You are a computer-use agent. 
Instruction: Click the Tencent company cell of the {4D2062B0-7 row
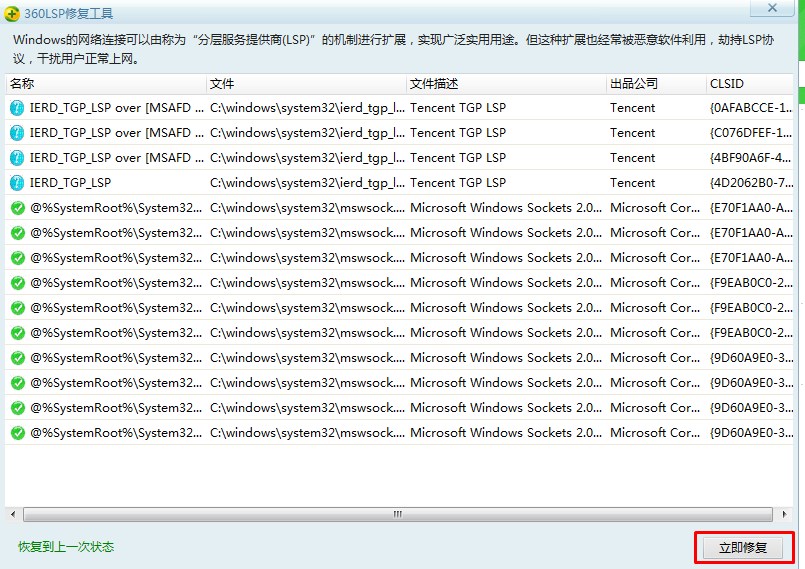point(632,183)
